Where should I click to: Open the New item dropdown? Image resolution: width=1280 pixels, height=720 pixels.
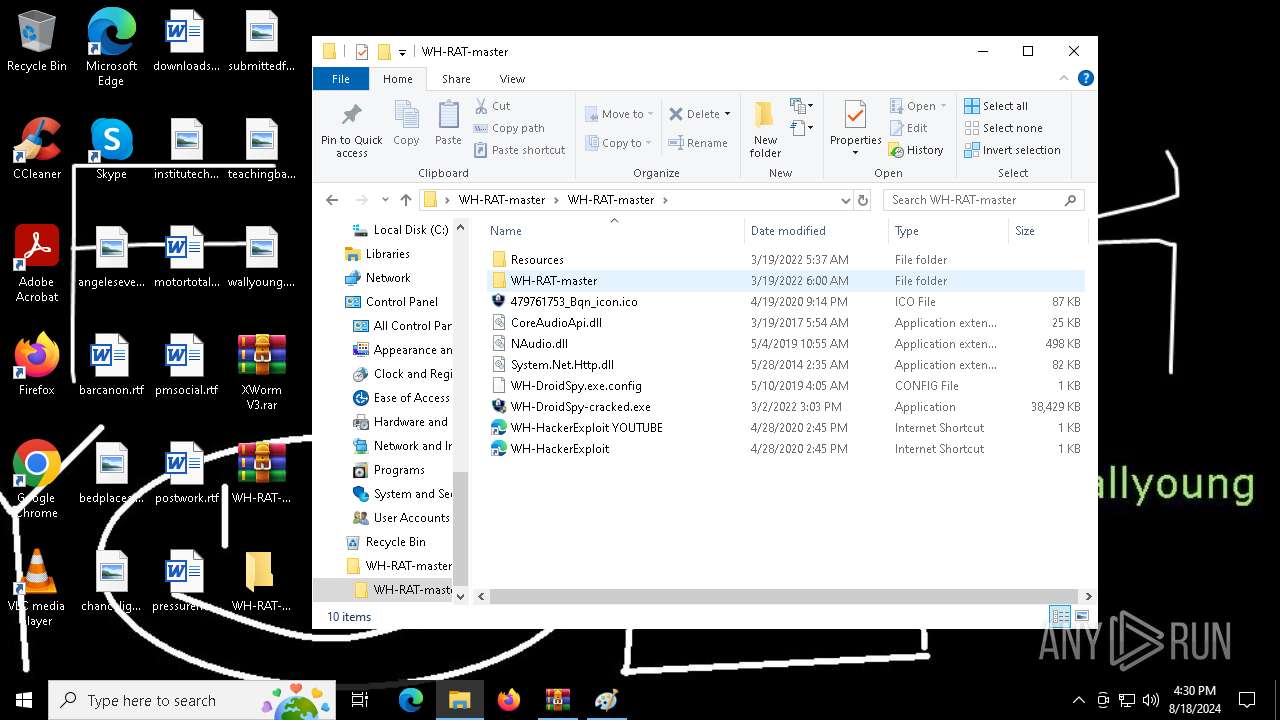pos(800,106)
